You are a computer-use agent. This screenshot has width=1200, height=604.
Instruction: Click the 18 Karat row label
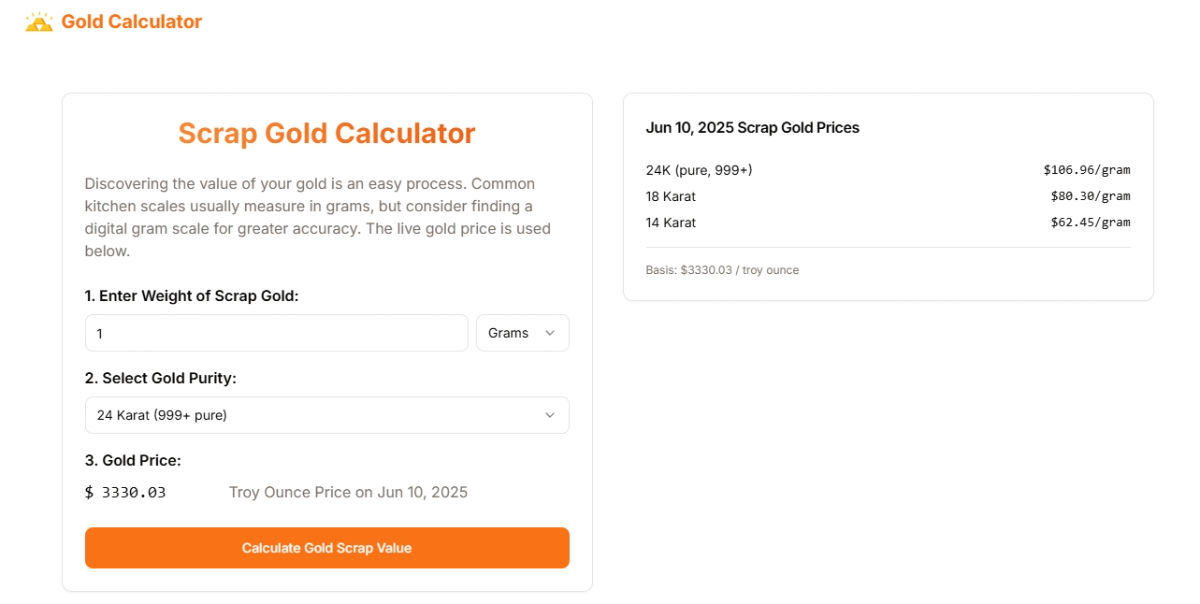(671, 196)
